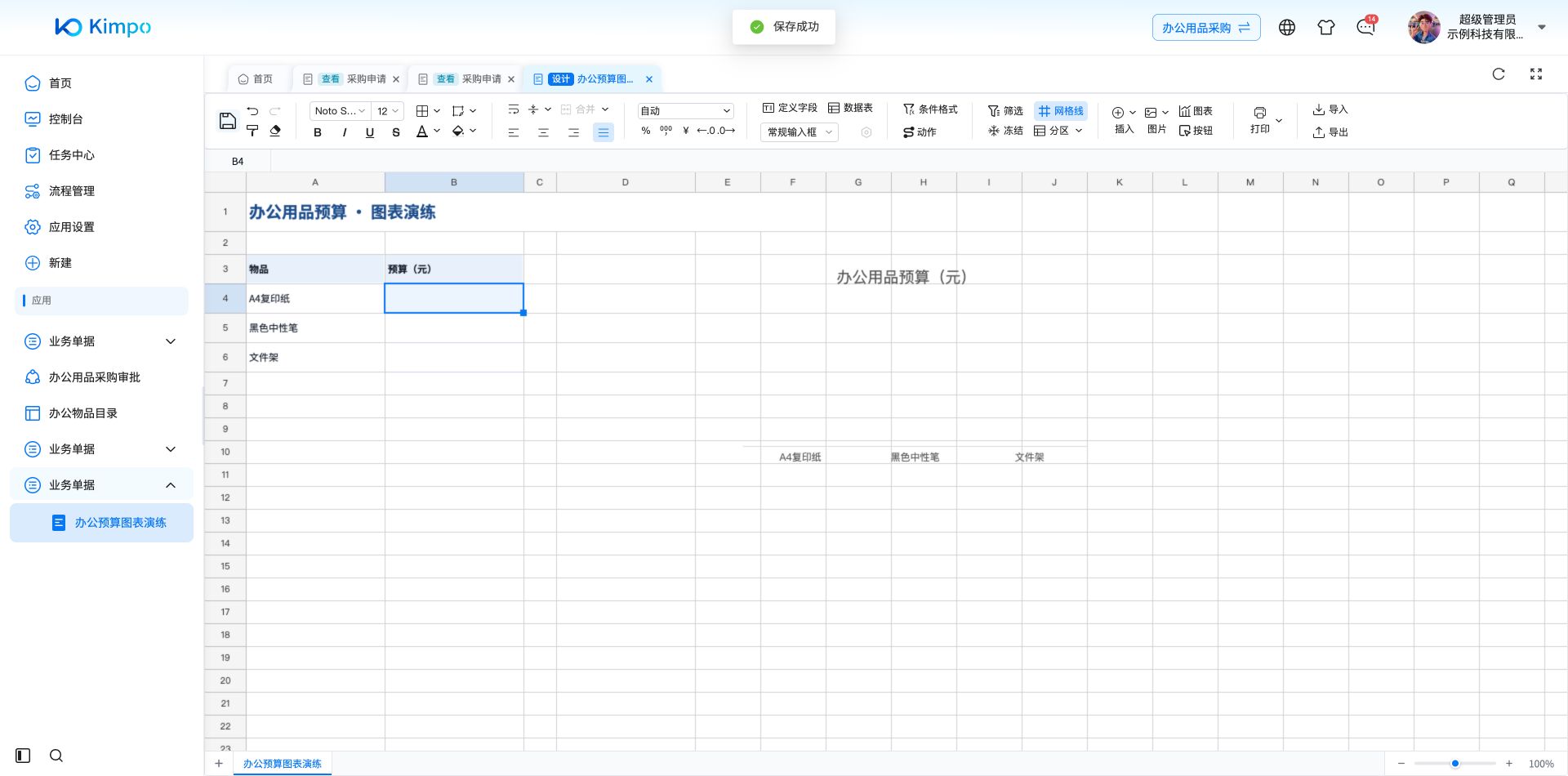Apply thousands separator format
Image resolution: width=1568 pixels, height=776 pixels.
666,131
